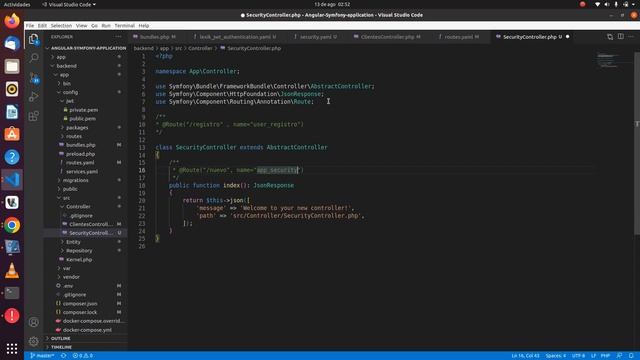Image resolution: width=640 pixels, height=360 pixels.
Task: Collapse the config folder
Action: tap(70, 92)
